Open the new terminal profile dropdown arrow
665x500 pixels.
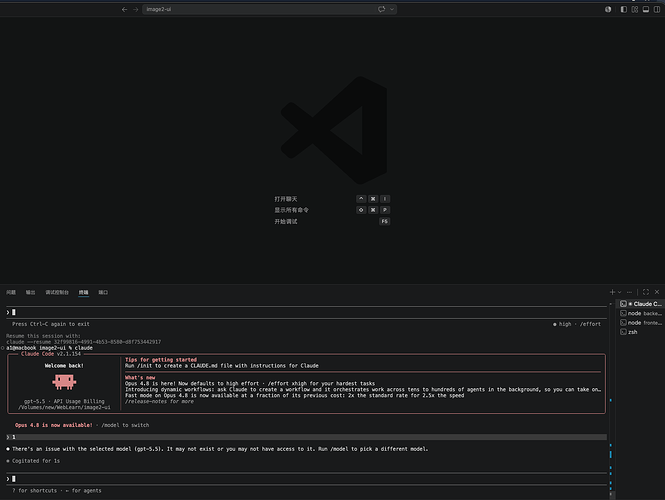tap(620, 292)
